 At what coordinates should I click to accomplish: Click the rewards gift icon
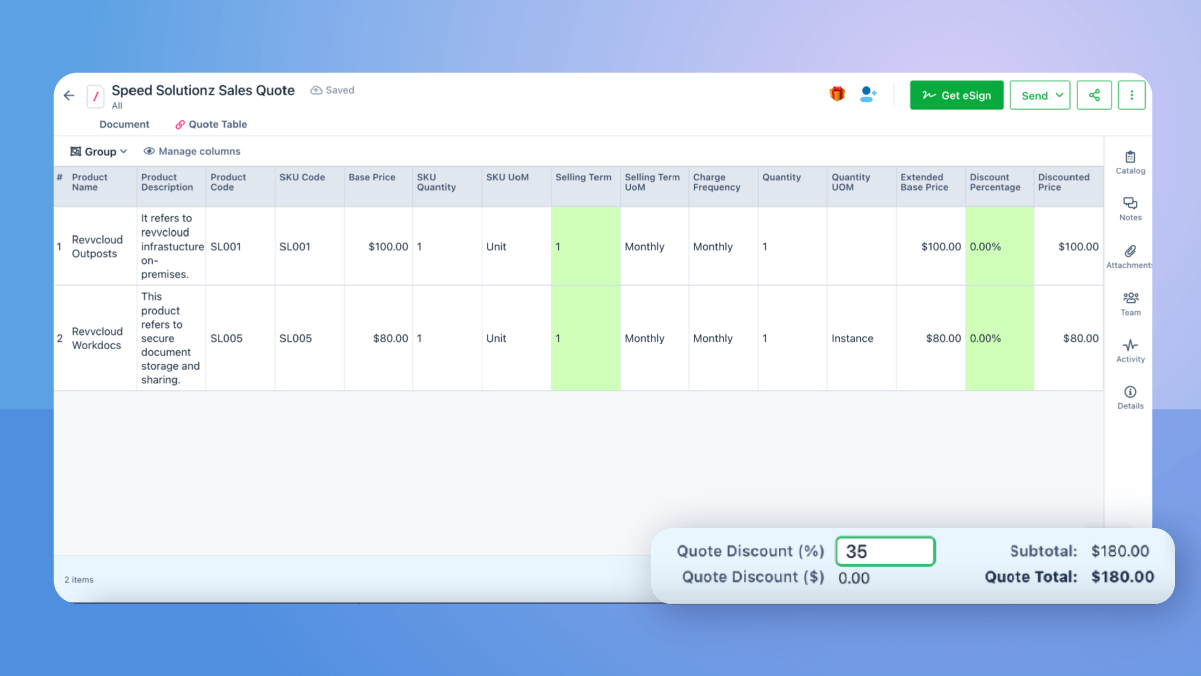837,93
